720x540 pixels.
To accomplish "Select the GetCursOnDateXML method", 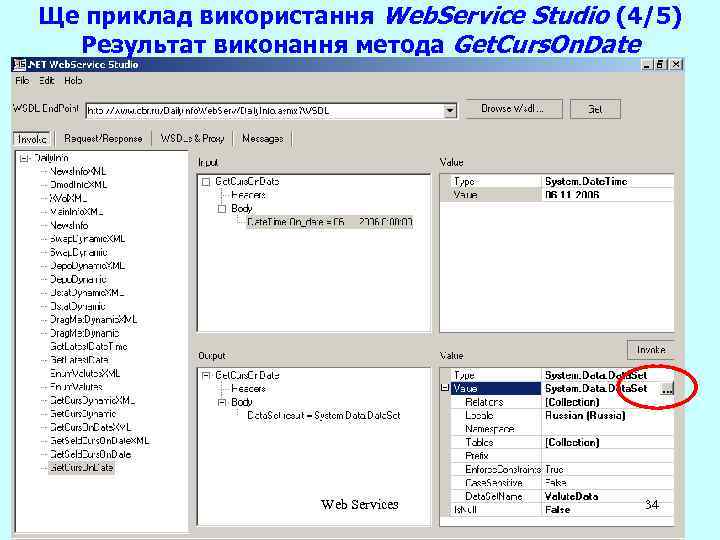I will point(90,428).
